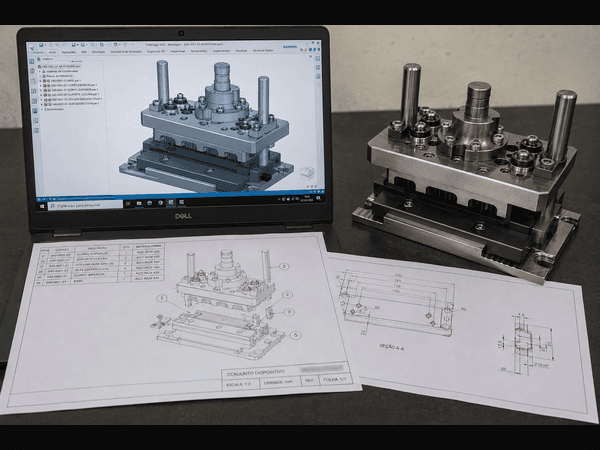Toggle visibility of CORPO SUPERIOR part
Image resolution: width=600 pixels, height=450 pixels.
coord(46,90)
